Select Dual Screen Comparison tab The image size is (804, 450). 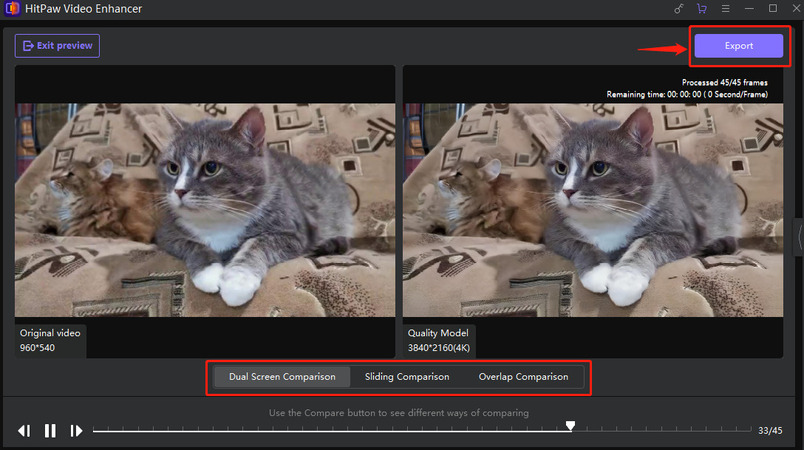tap(282, 377)
